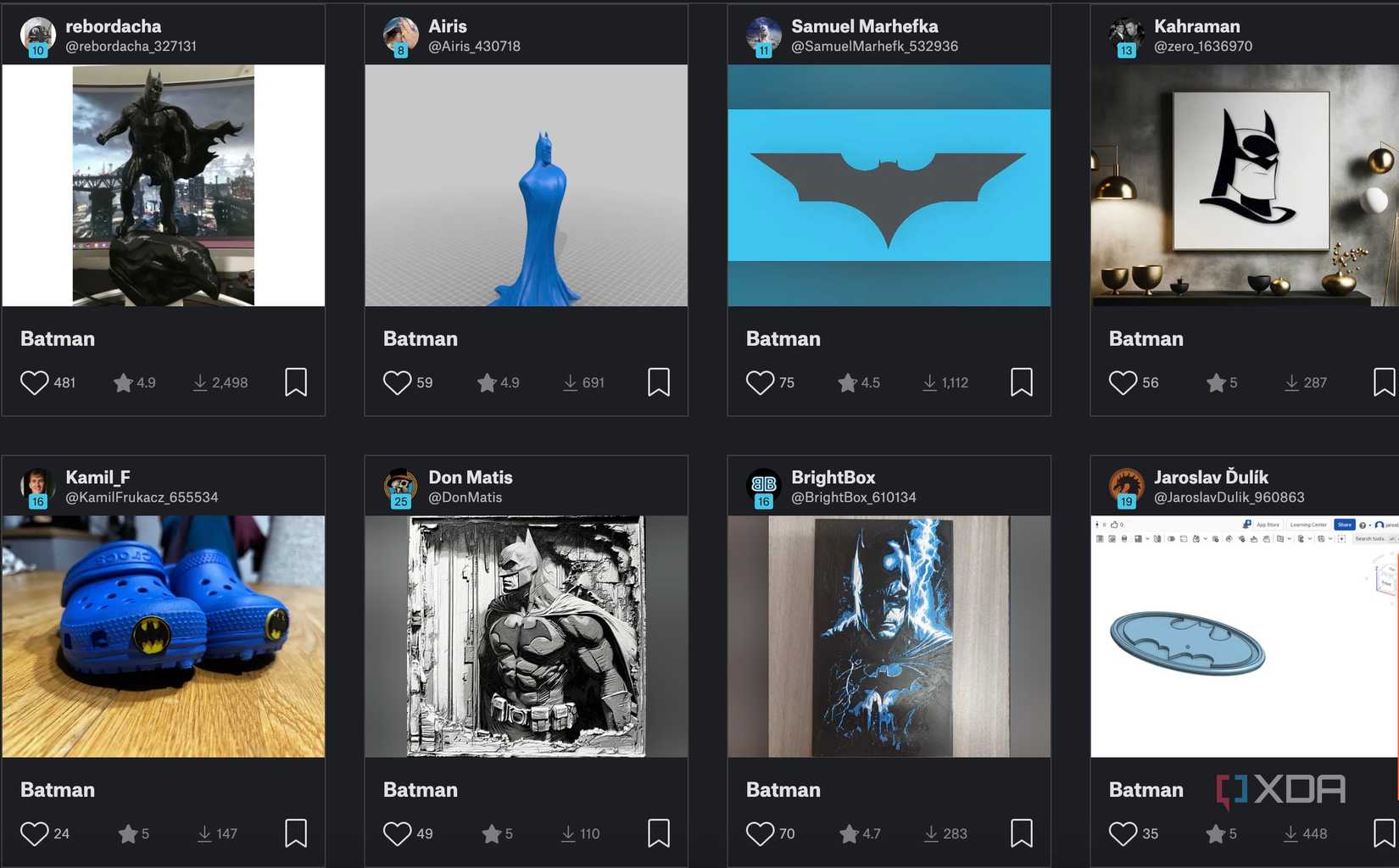Like BrightBox's Batman painting model
This screenshot has height=868, width=1399.
(761, 834)
